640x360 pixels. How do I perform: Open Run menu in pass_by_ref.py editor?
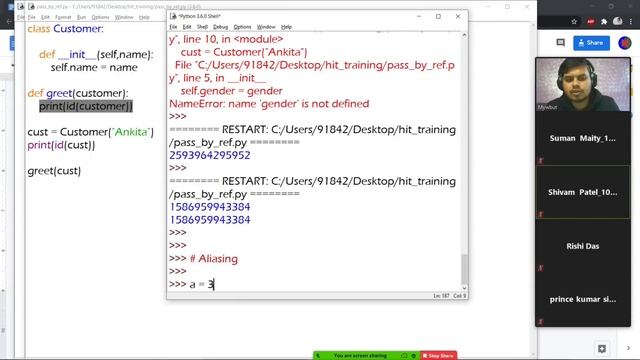(82, 17)
